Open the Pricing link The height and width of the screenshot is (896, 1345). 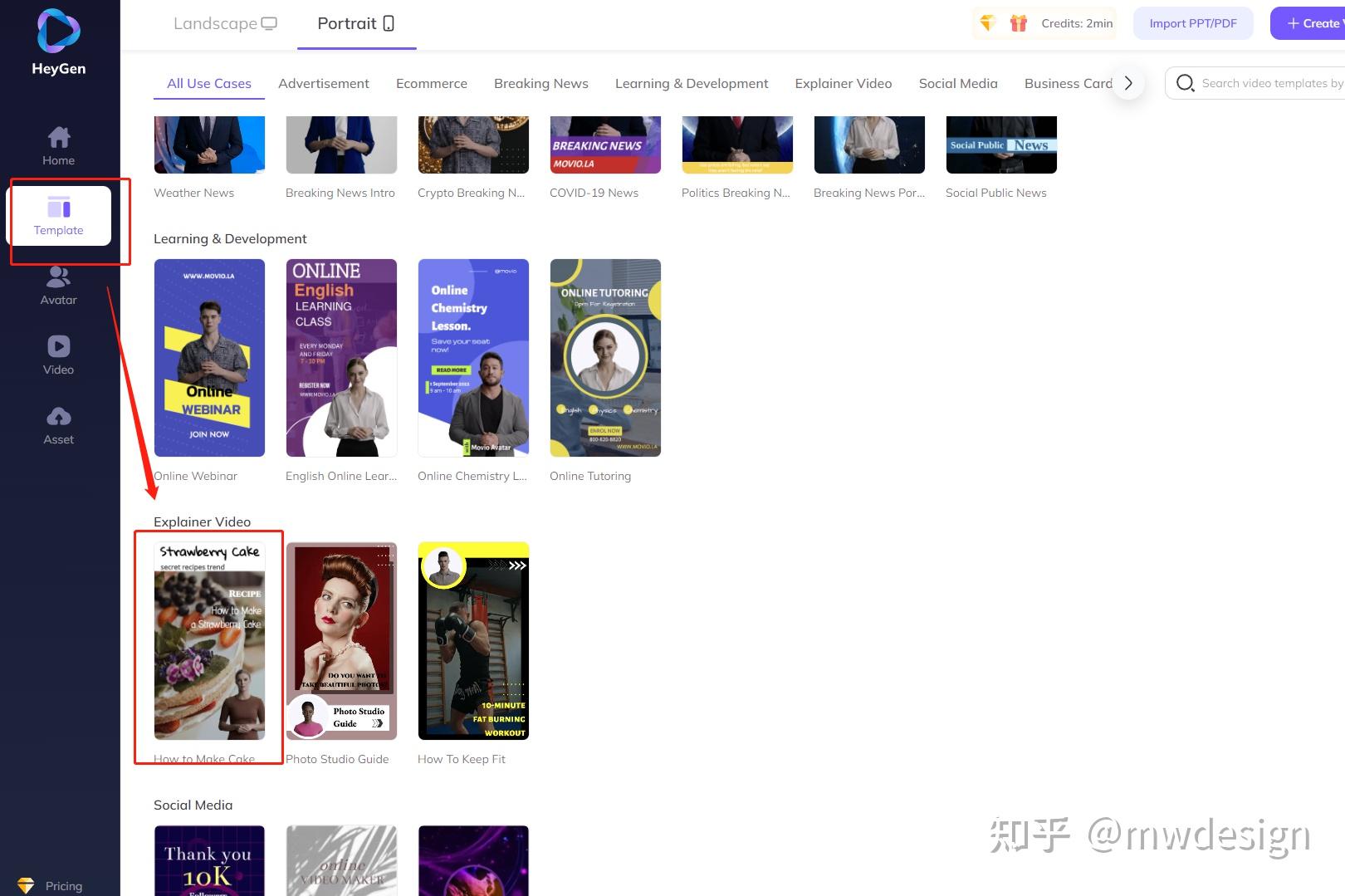(63, 885)
